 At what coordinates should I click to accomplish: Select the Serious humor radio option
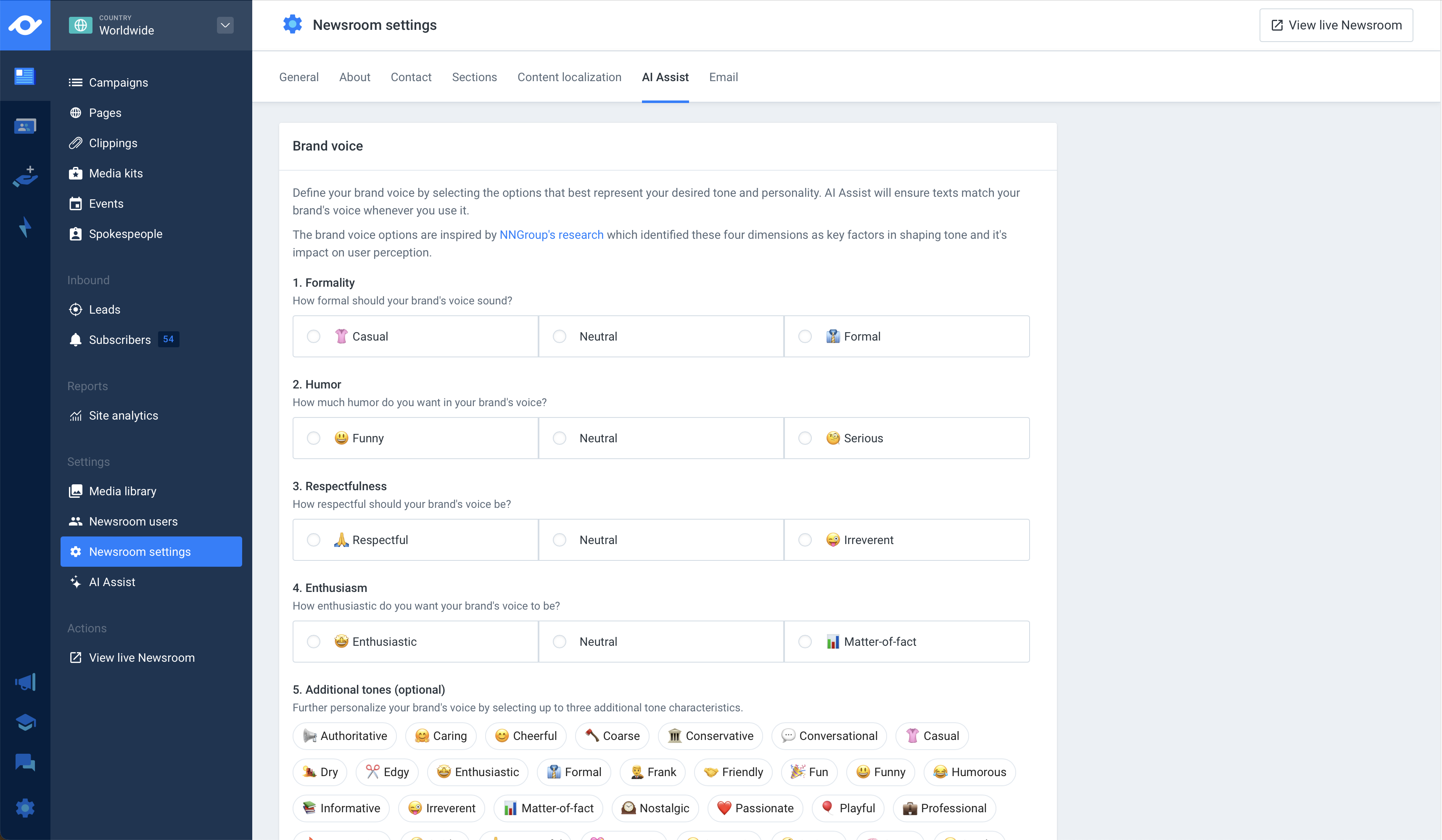[805, 438]
